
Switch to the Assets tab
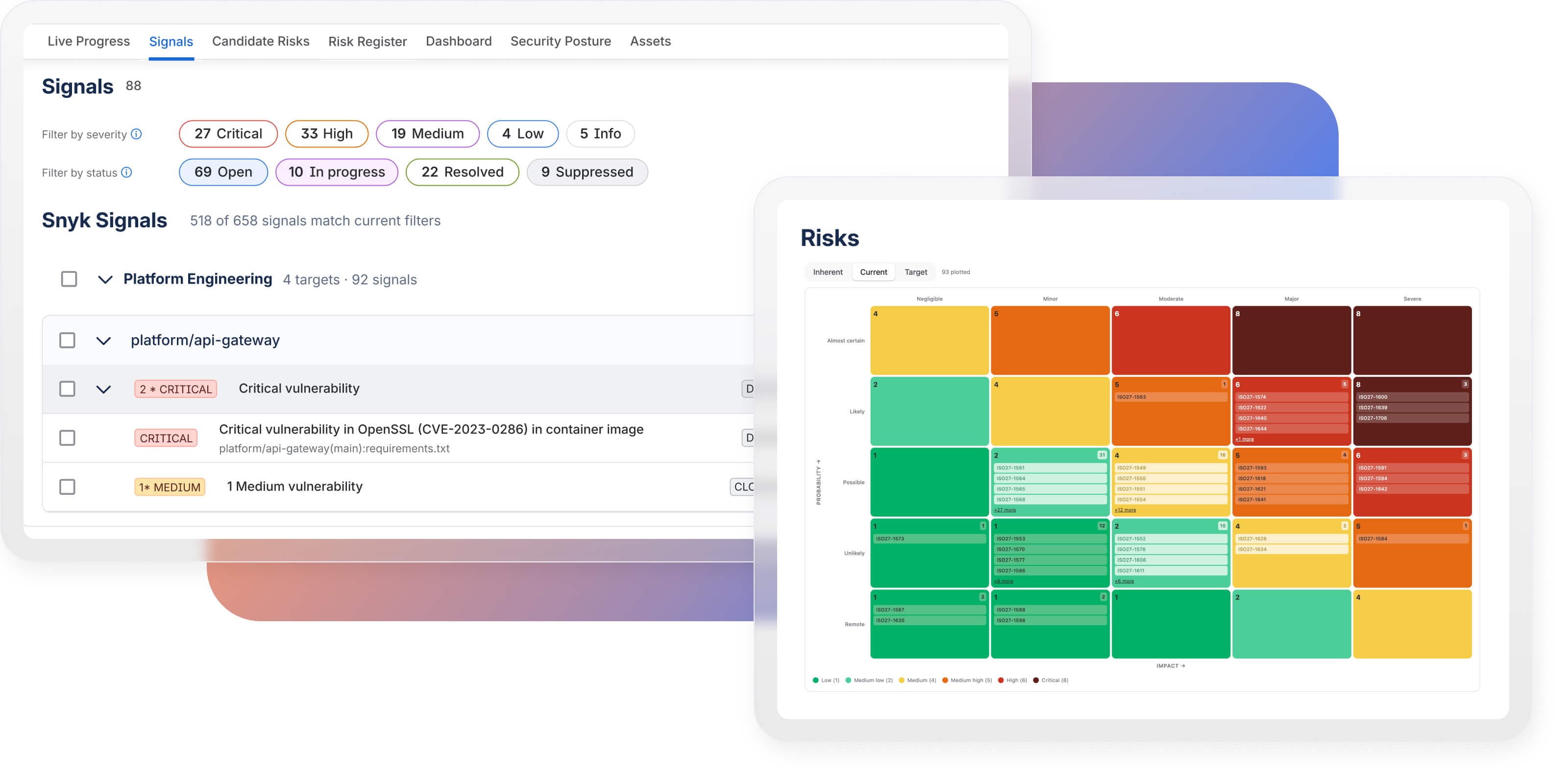coord(650,41)
